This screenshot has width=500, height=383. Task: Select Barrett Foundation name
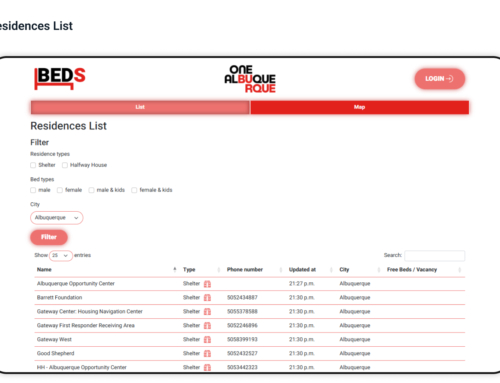[59, 298]
